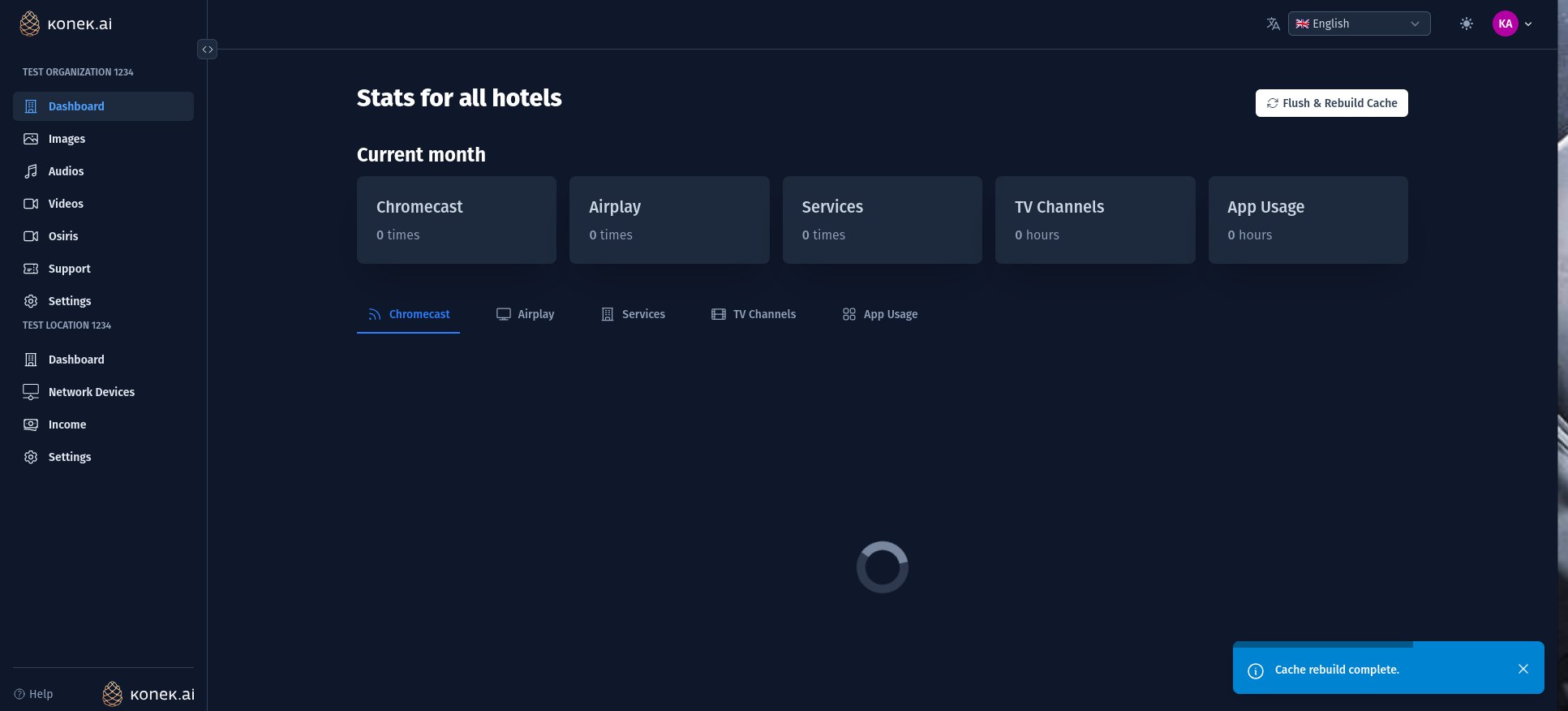Open the Videos section

pos(103,204)
